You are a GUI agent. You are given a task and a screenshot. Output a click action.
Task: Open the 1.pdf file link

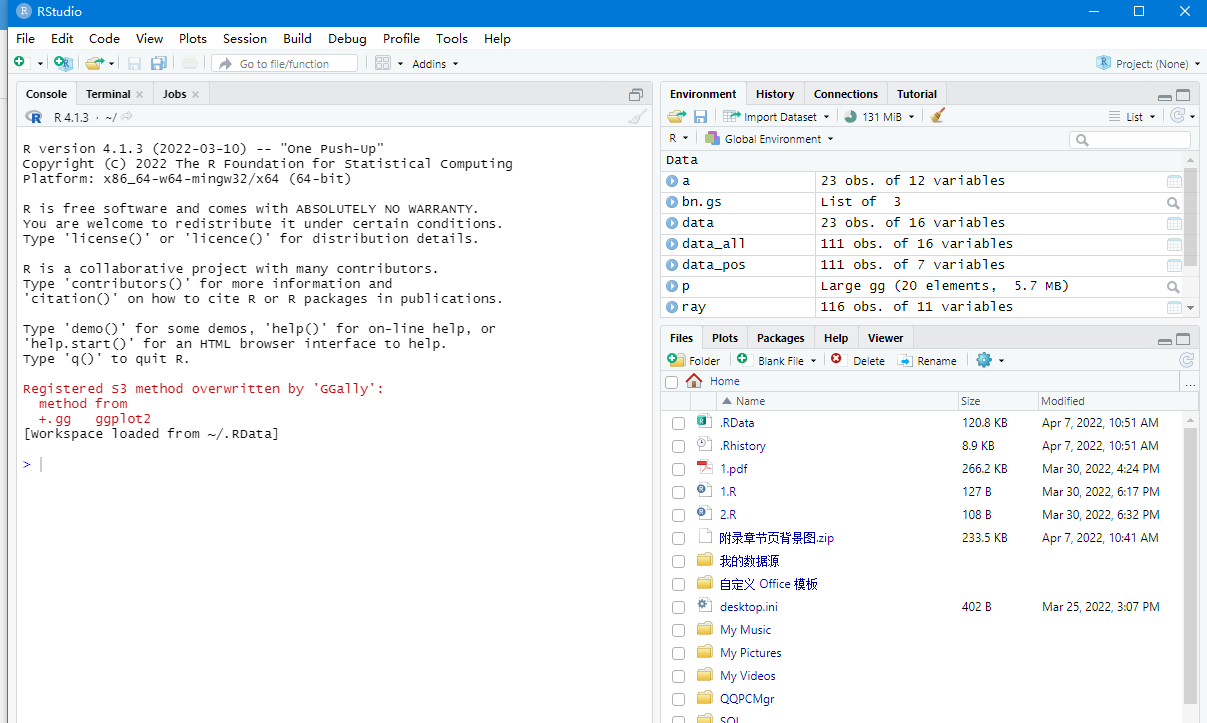pyautogui.click(x=733, y=469)
